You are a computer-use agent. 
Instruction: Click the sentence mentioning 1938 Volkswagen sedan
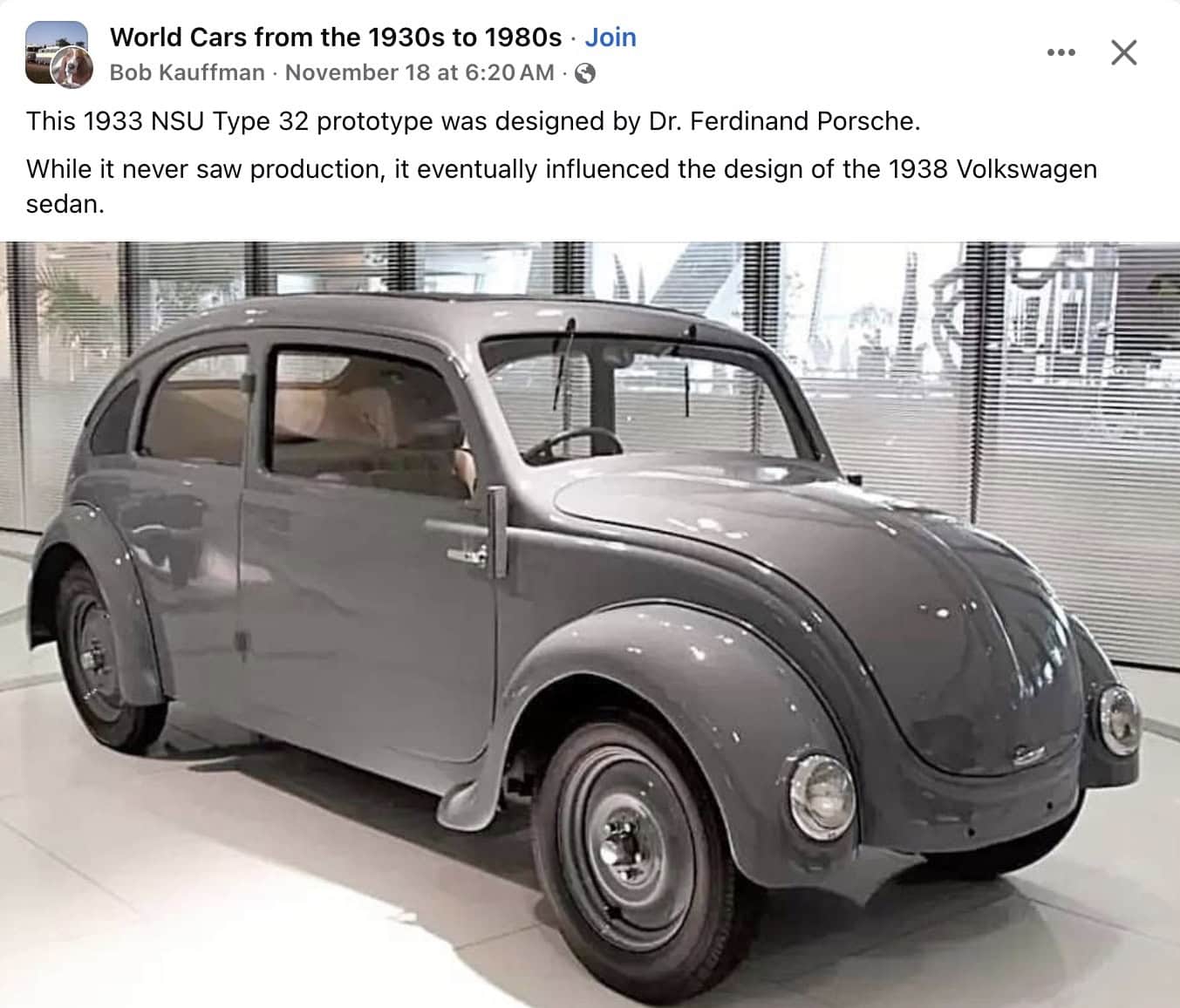coord(562,186)
